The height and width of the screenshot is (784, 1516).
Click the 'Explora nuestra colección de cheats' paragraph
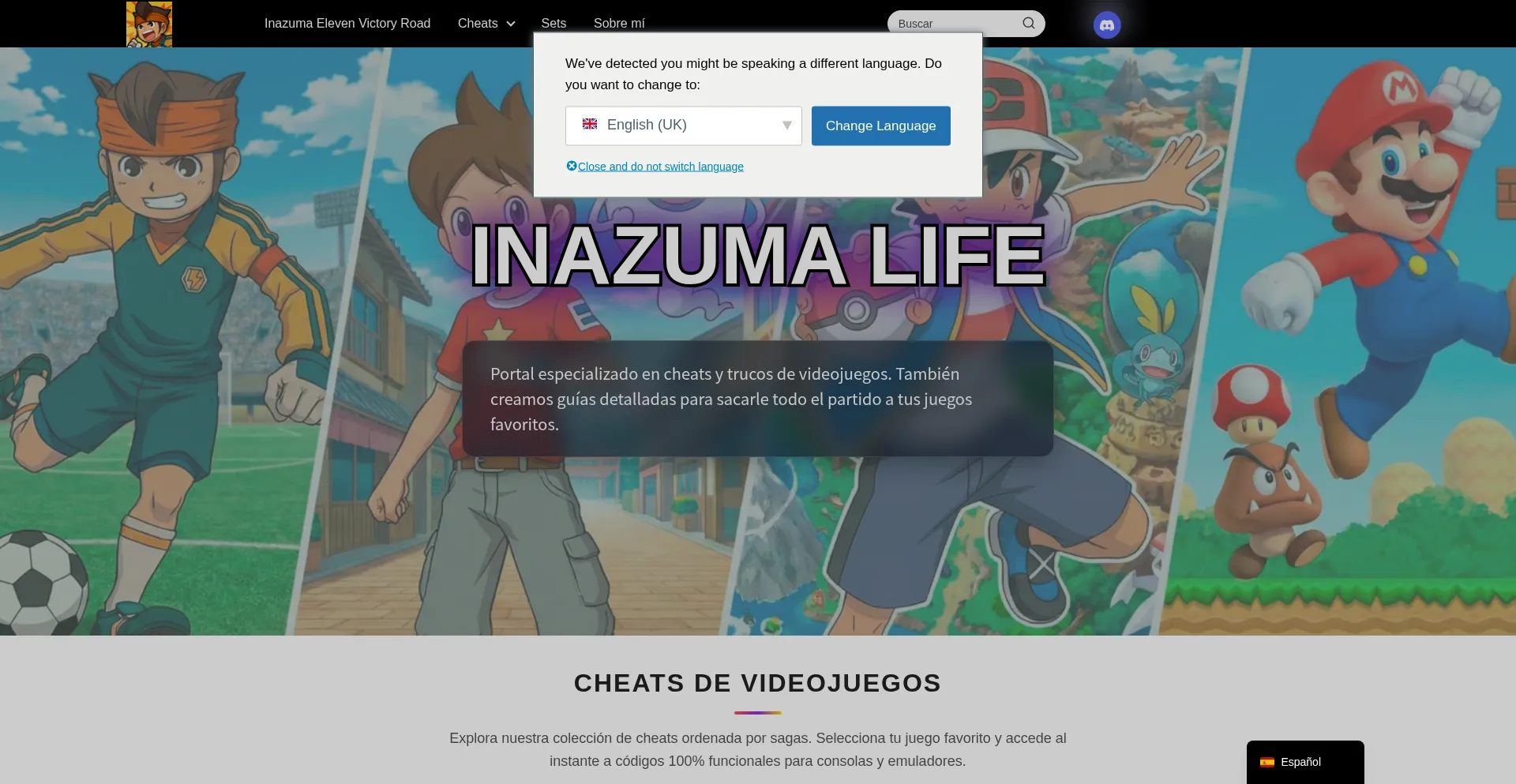pyautogui.click(x=758, y=749)
